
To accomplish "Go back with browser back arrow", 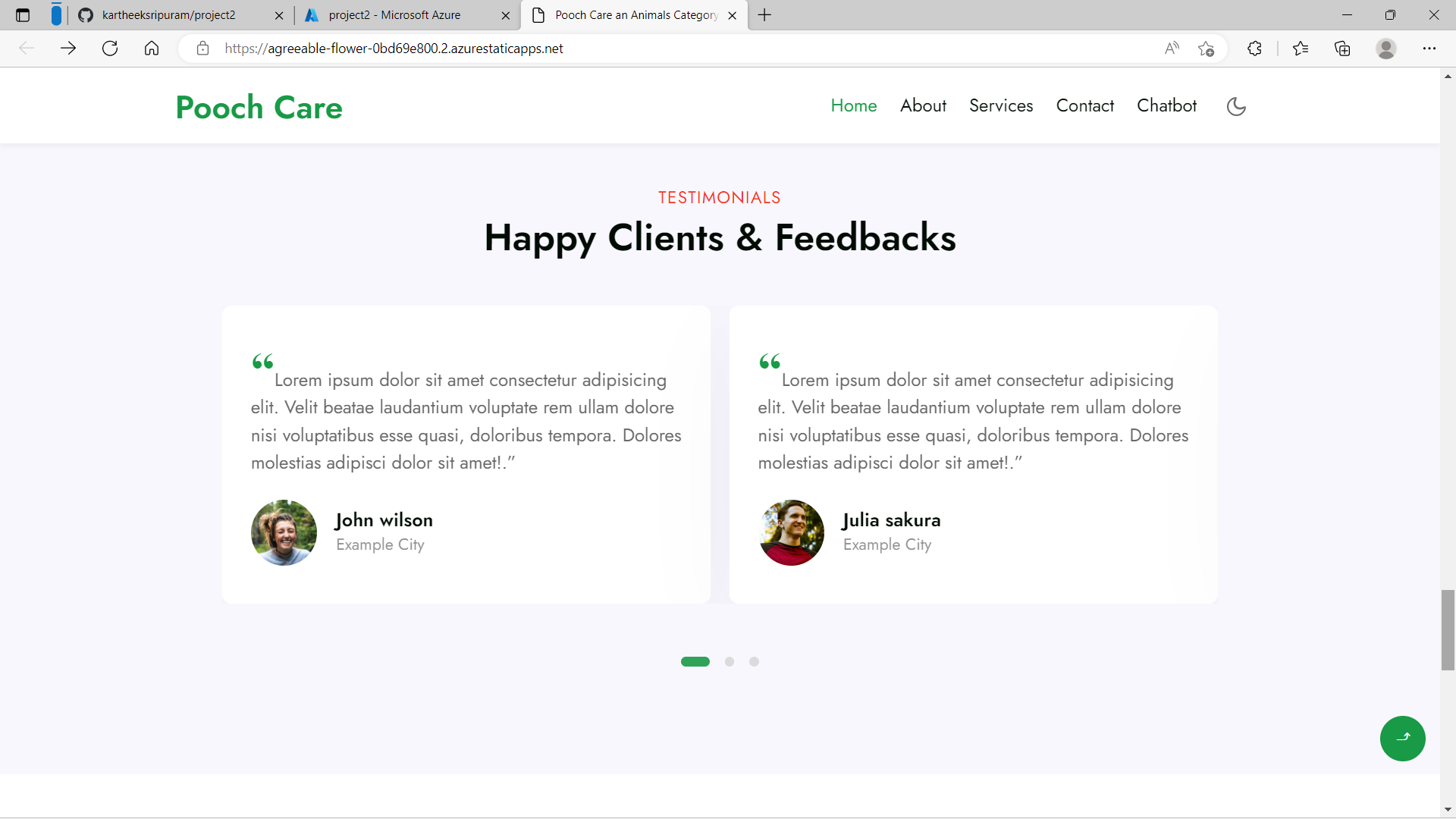I will [x=27, y=49].
